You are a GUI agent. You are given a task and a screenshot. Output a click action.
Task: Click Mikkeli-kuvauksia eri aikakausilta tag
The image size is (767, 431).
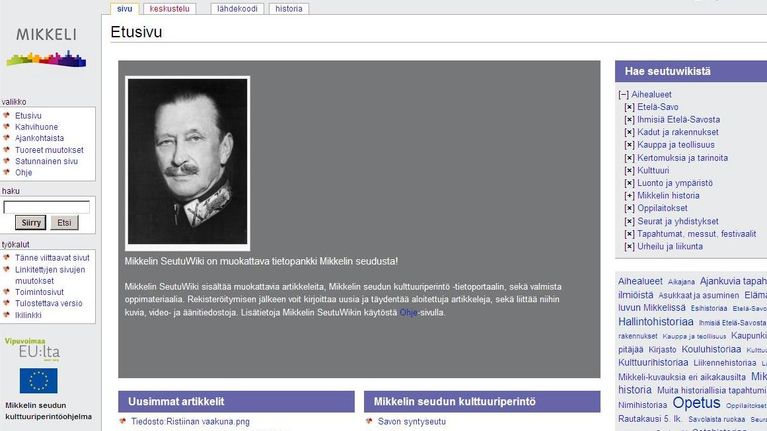682,377
